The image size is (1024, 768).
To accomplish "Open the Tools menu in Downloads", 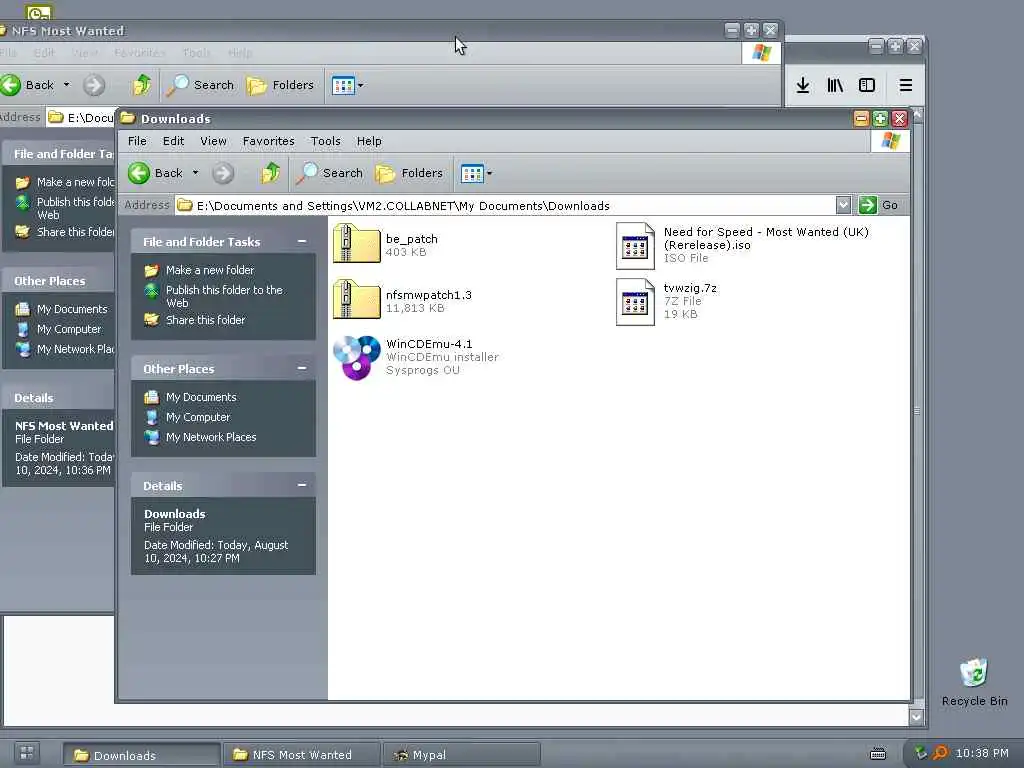I will [325, 141].
